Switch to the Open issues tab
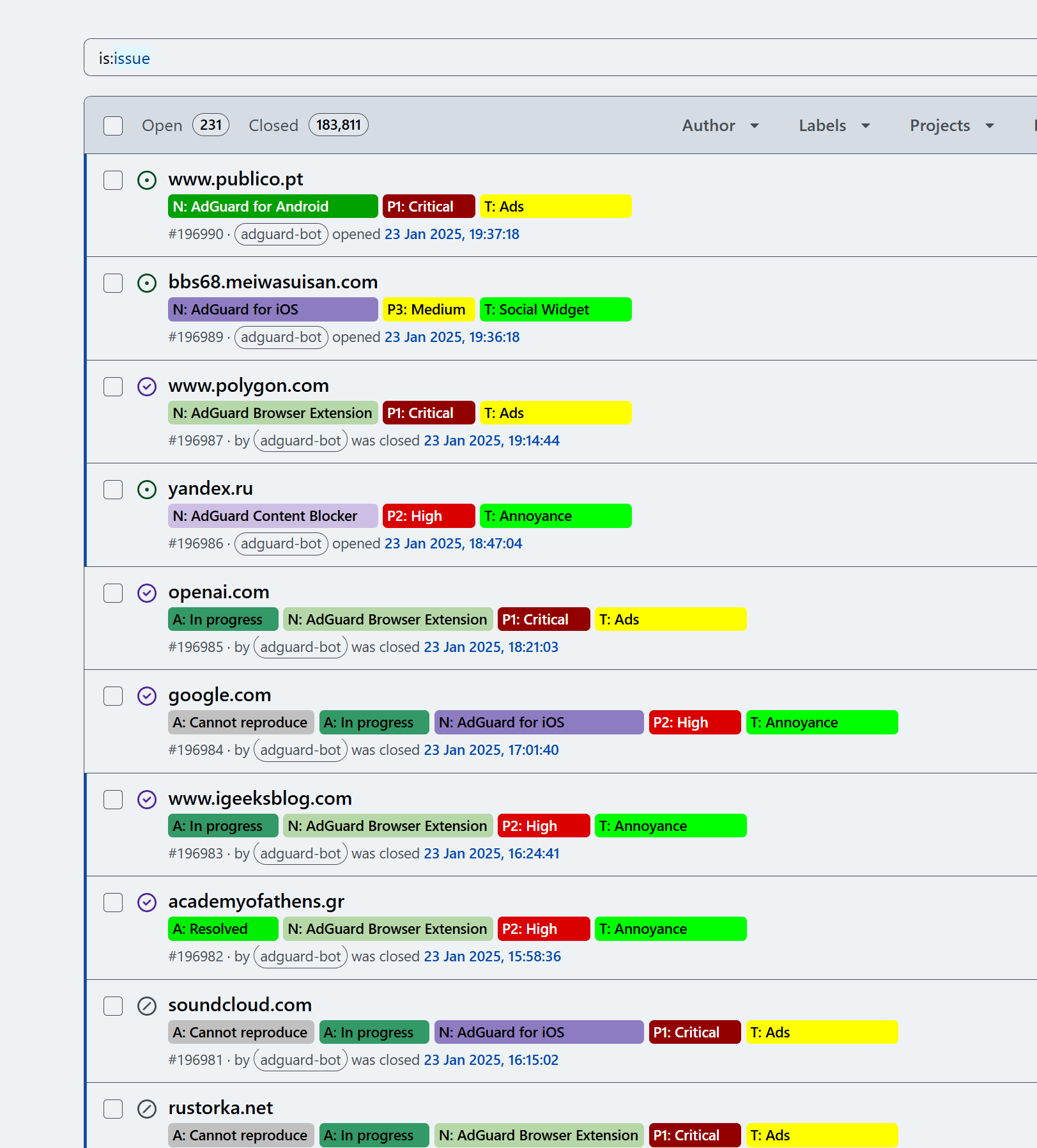 (185, 125)
